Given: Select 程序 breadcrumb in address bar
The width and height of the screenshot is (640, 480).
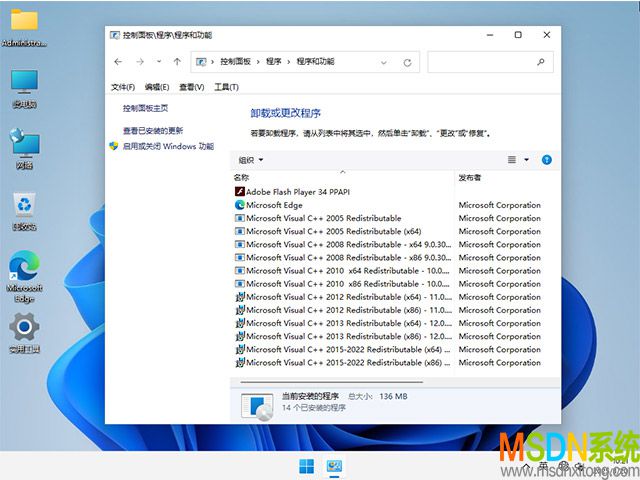Looking at the screenshot, I should coord(273,62).
